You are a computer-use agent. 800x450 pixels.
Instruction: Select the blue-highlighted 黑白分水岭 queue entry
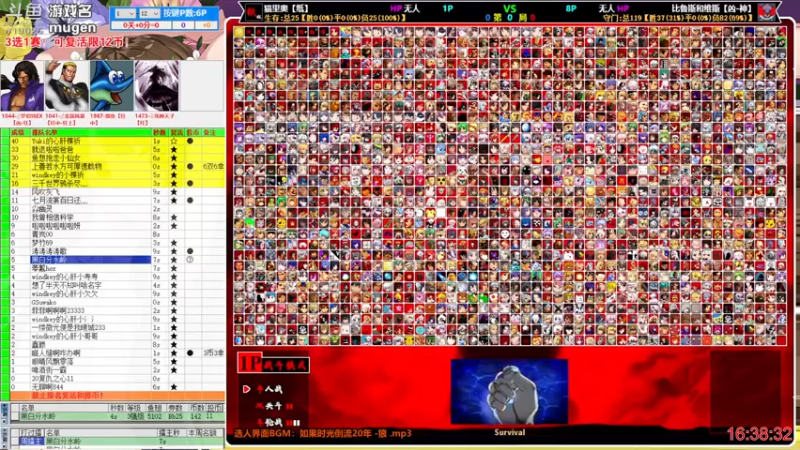point(90,260)
